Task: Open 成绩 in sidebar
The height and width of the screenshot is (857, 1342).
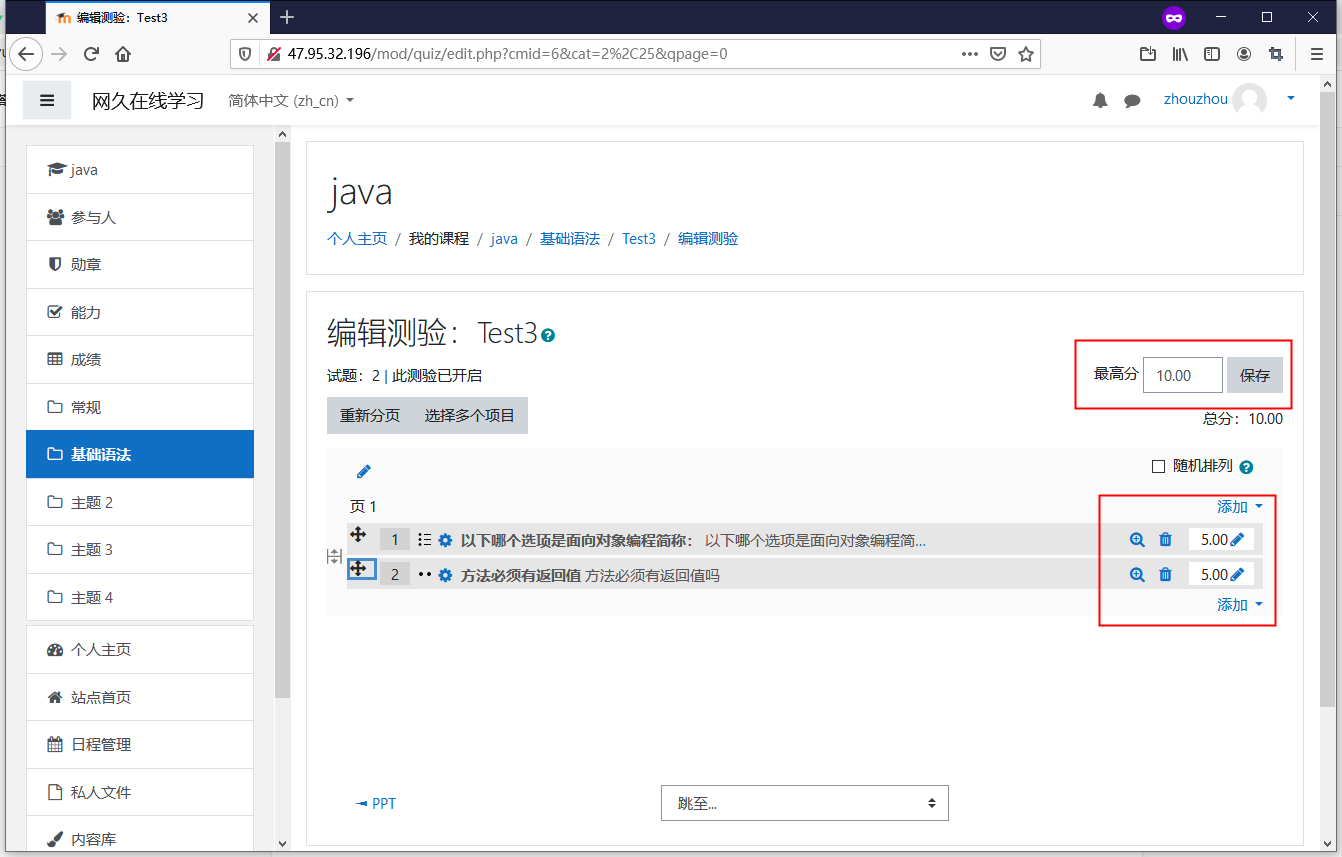Action: tap(140, 359)
